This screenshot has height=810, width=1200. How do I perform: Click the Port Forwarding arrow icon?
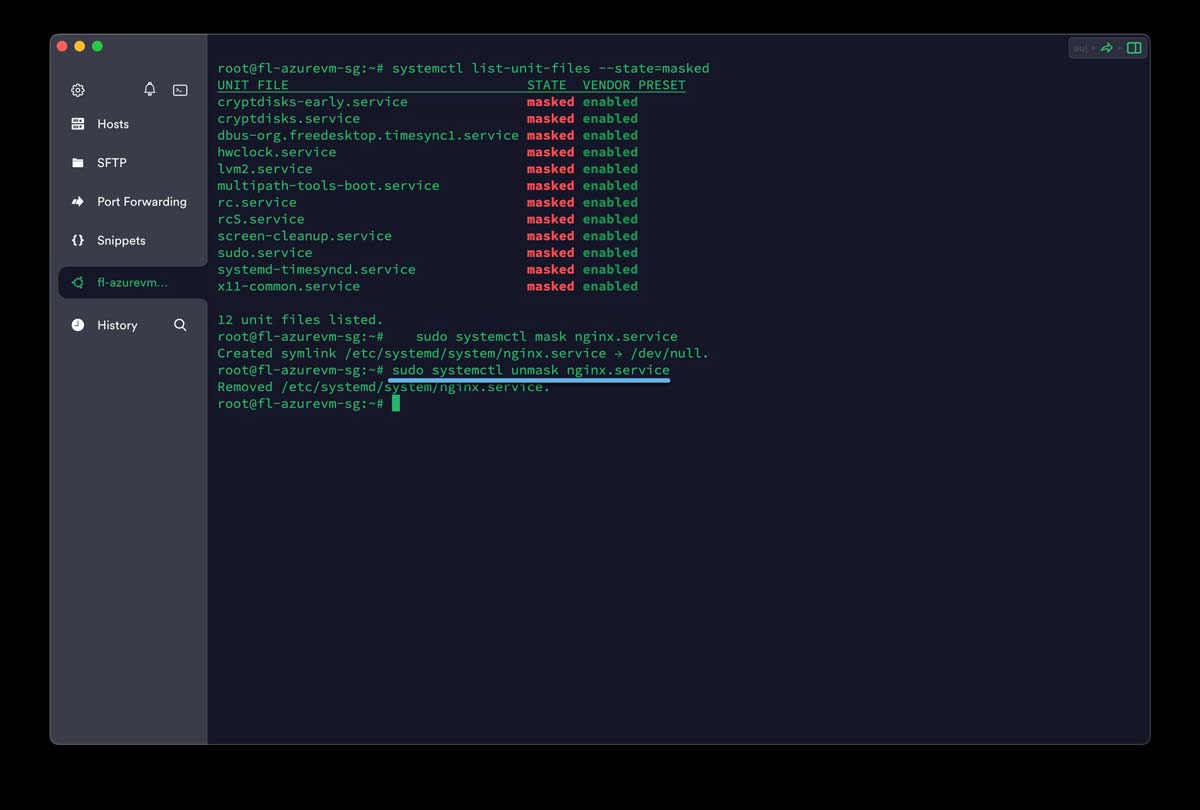coord(78,202)
